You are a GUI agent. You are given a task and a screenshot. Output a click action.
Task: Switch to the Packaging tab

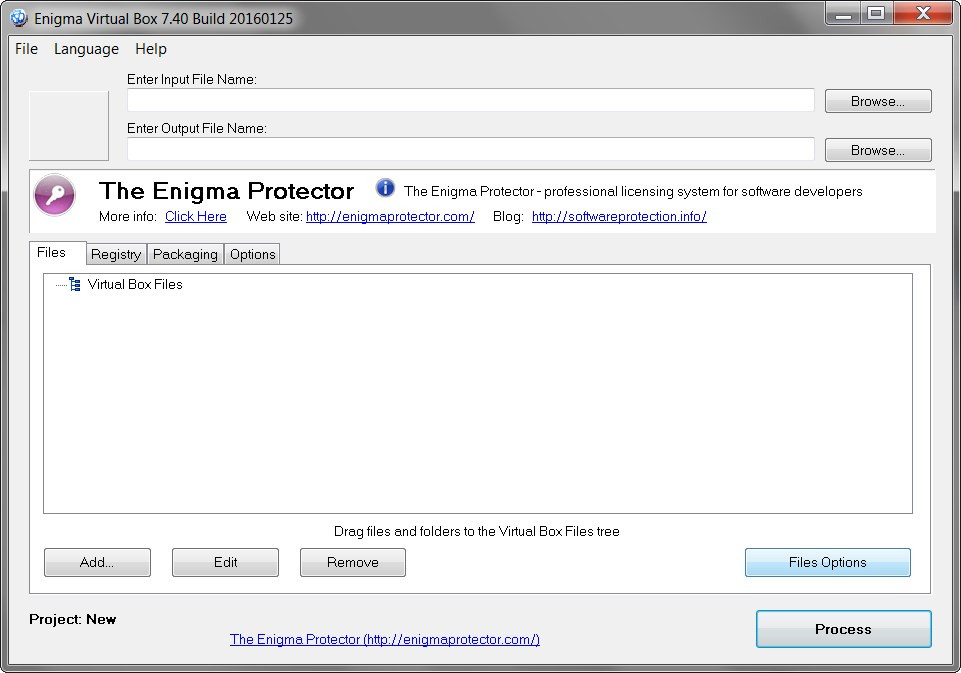[x=185, y=254]
